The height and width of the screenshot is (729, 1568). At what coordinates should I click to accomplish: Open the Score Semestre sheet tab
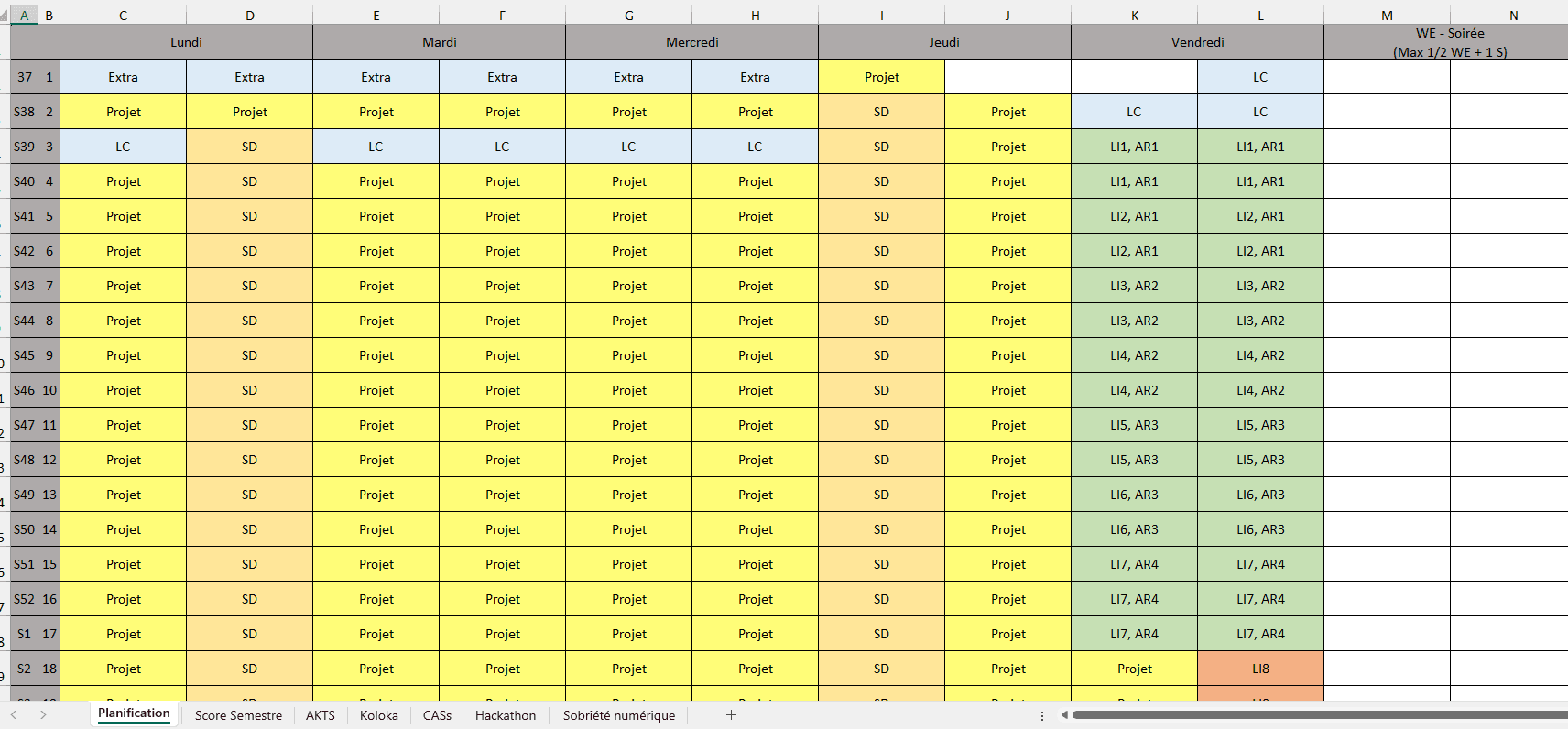tap(238, 715)
